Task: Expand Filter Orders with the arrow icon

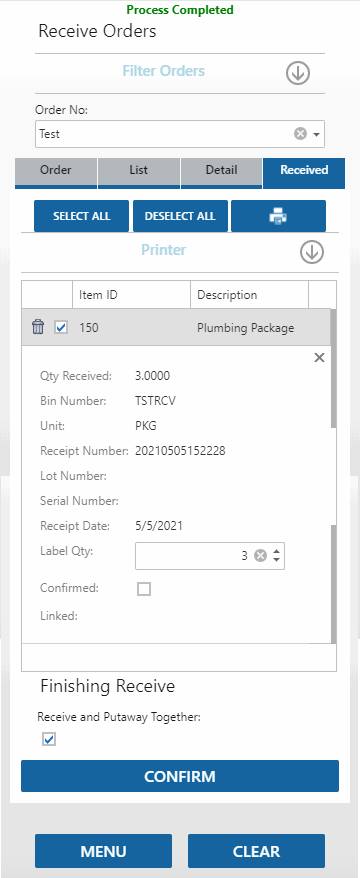Action: click(x=298, y=73)
